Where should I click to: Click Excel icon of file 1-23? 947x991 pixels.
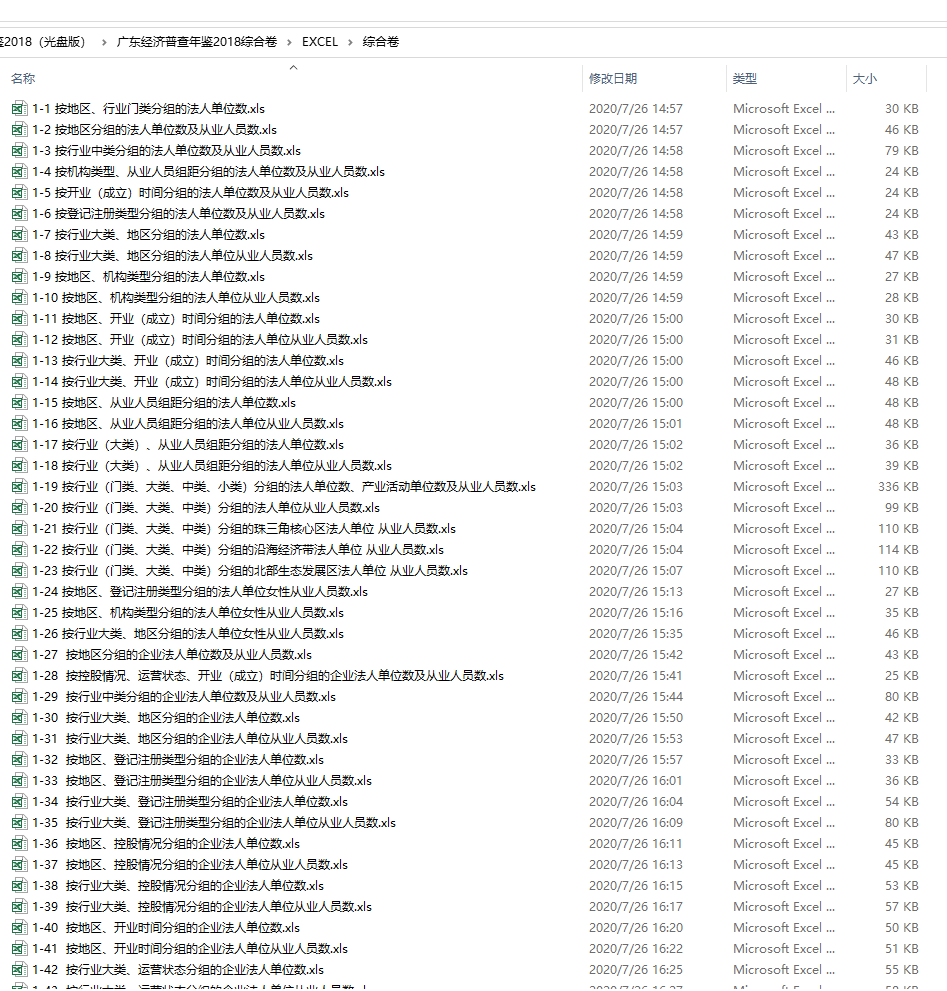[20, 571]
